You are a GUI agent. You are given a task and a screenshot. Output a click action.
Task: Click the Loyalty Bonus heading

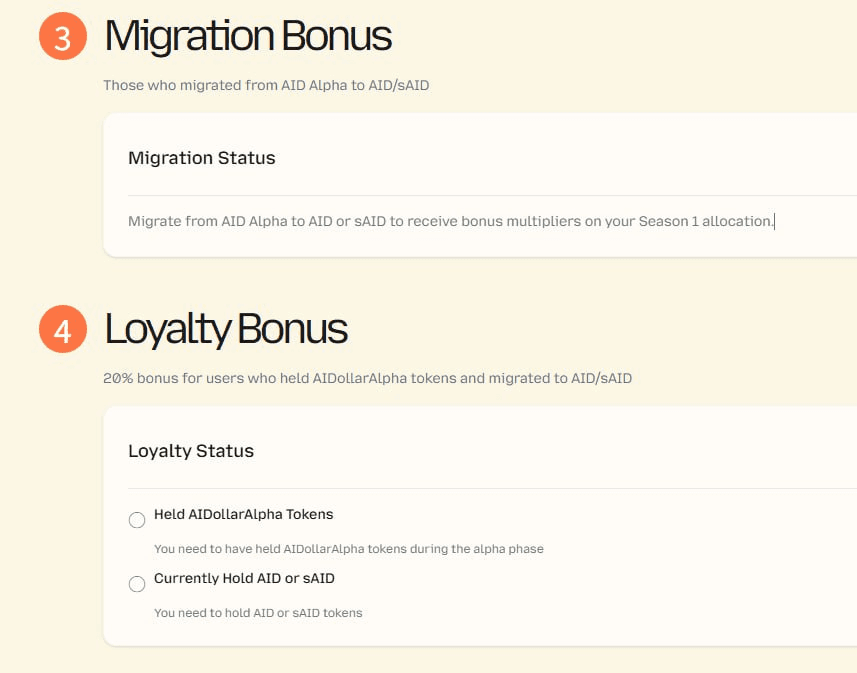[226, 330]
